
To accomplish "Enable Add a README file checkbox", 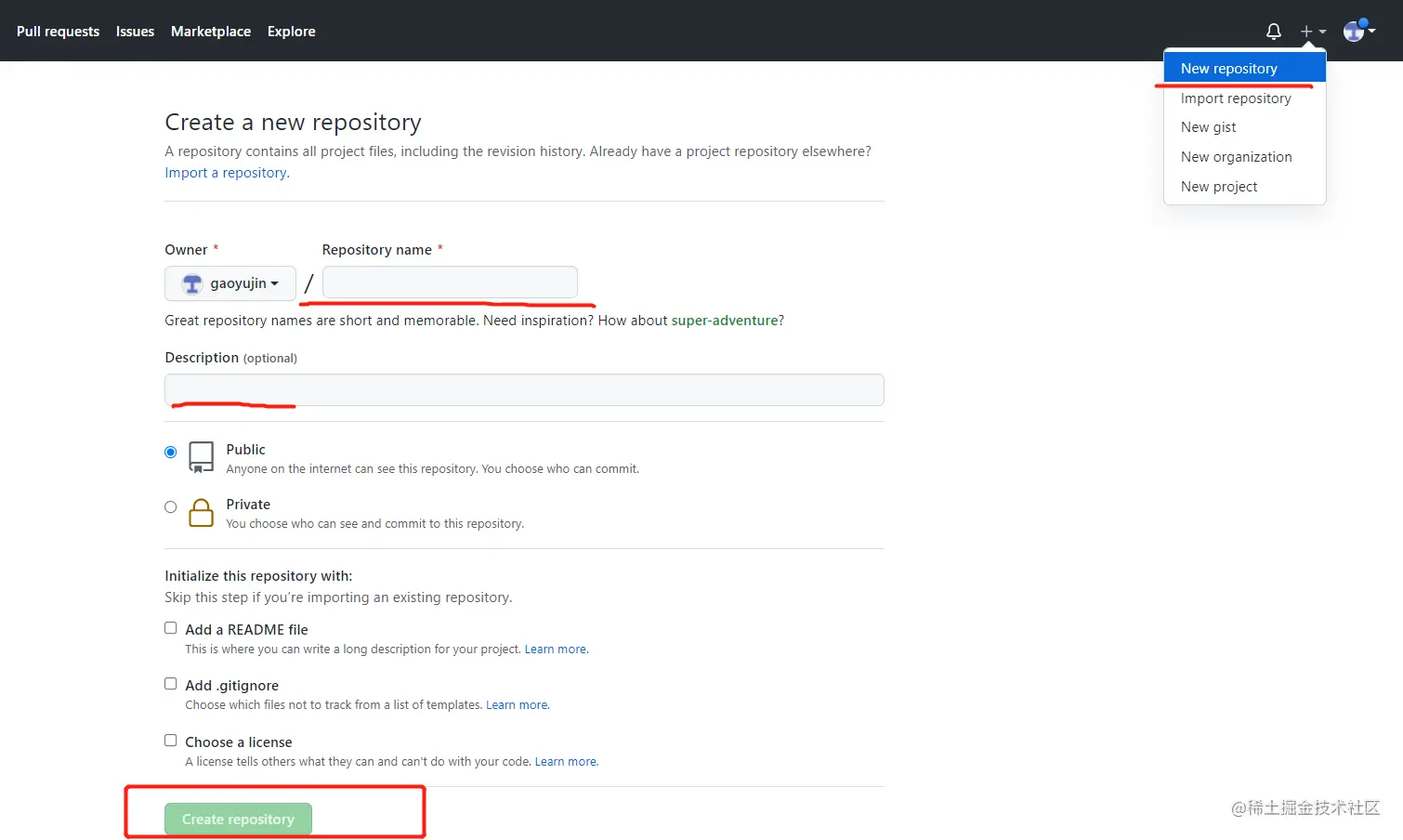I will point(171,629).
